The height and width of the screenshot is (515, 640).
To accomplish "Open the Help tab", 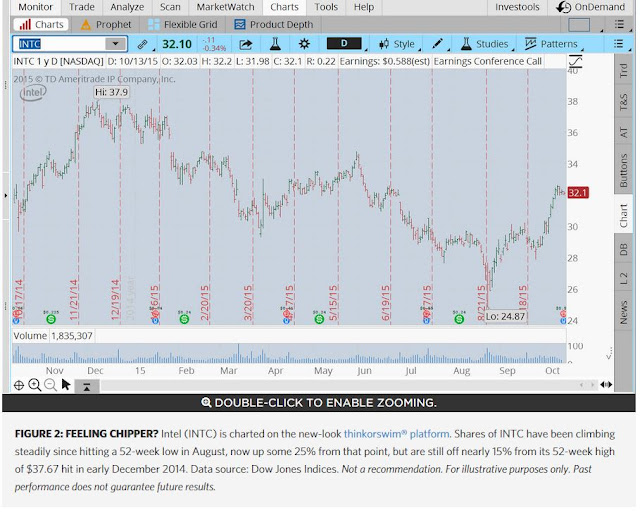I will pyautogui.click(x=364, y=7).
